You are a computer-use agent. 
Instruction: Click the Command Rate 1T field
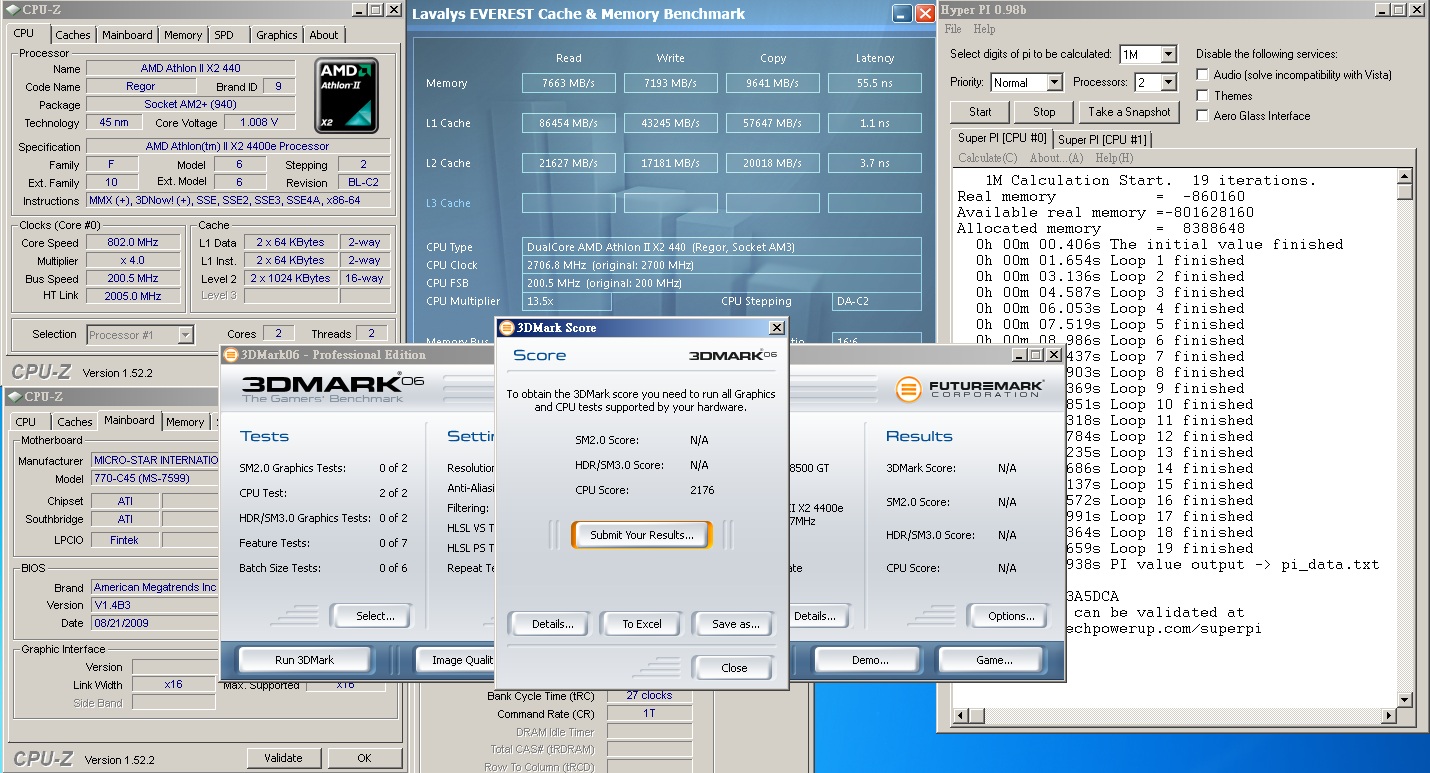click(649, 714)
